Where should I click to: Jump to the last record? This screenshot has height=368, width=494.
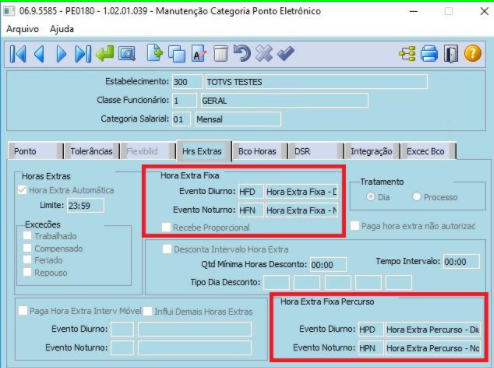pos(83,54)
